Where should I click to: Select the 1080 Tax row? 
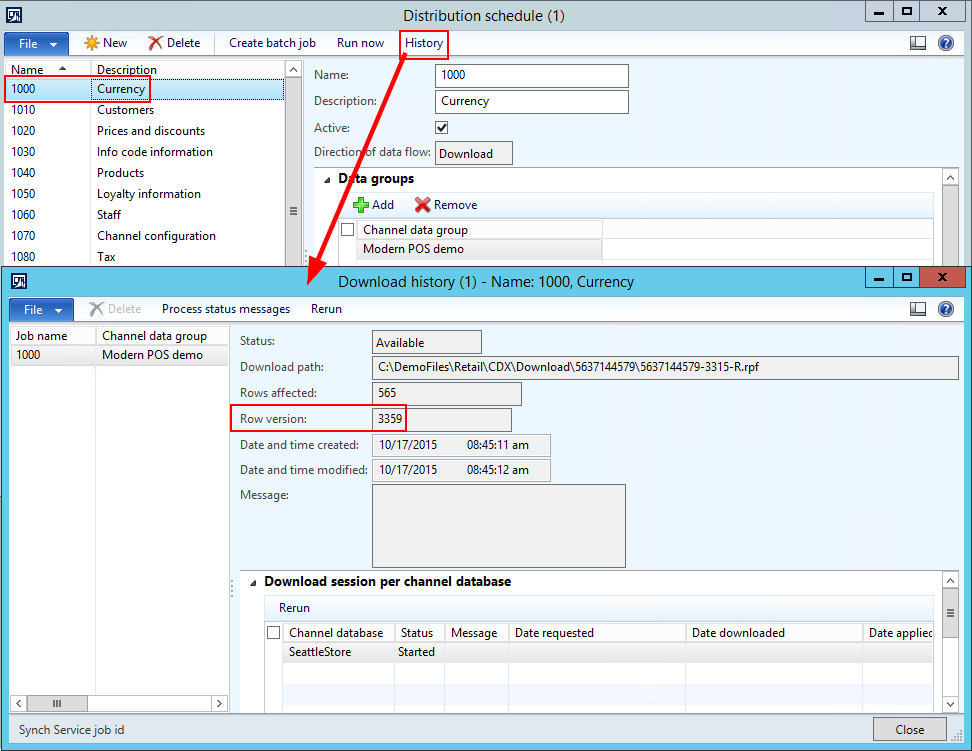144,257
